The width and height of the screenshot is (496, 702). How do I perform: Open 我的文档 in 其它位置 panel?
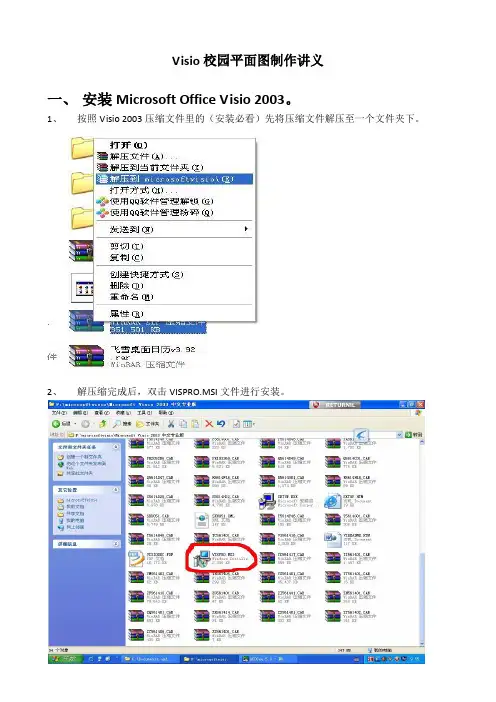tap(71, 507)
